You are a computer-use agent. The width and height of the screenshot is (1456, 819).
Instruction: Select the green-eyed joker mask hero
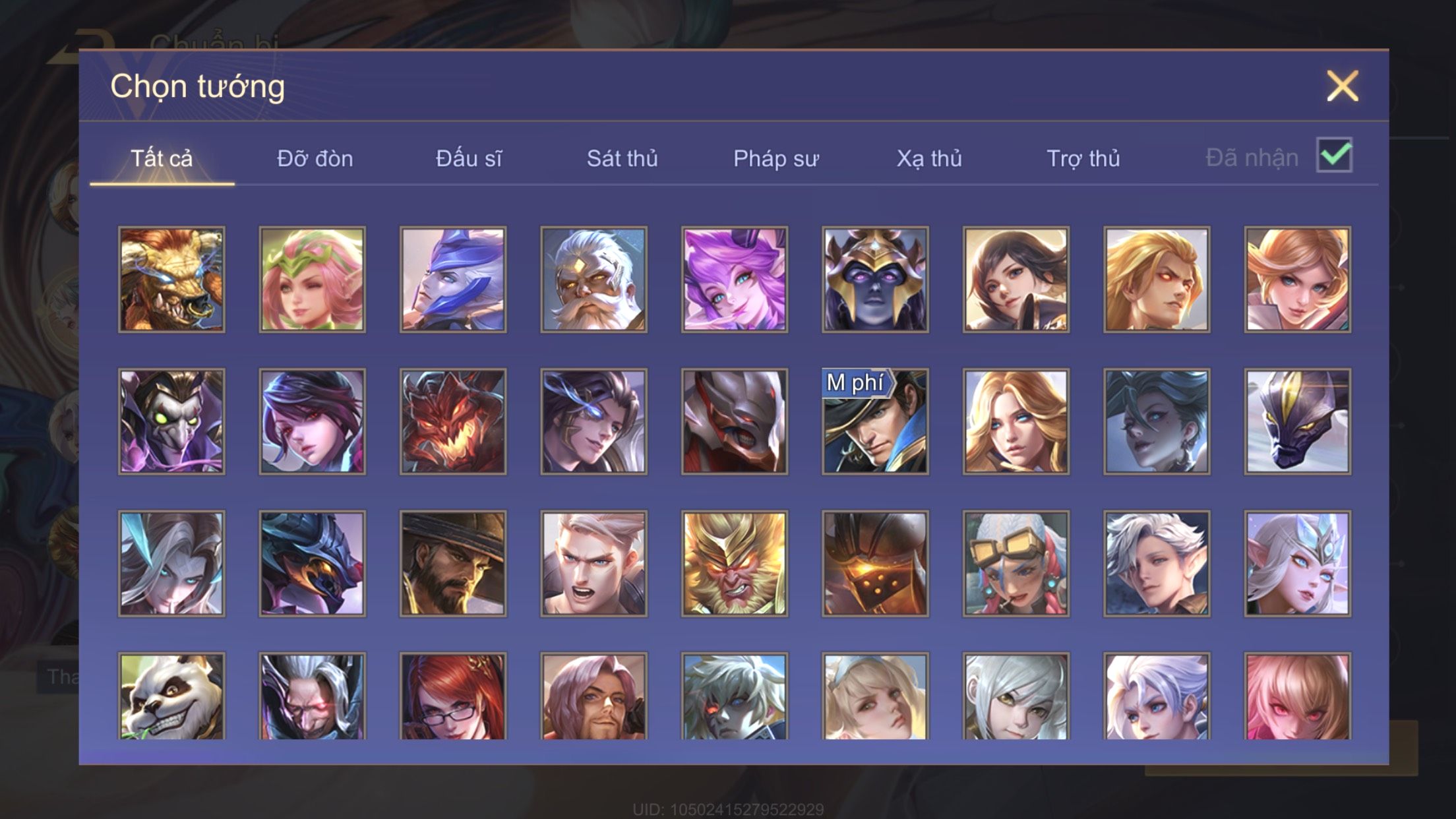point(171,421)
